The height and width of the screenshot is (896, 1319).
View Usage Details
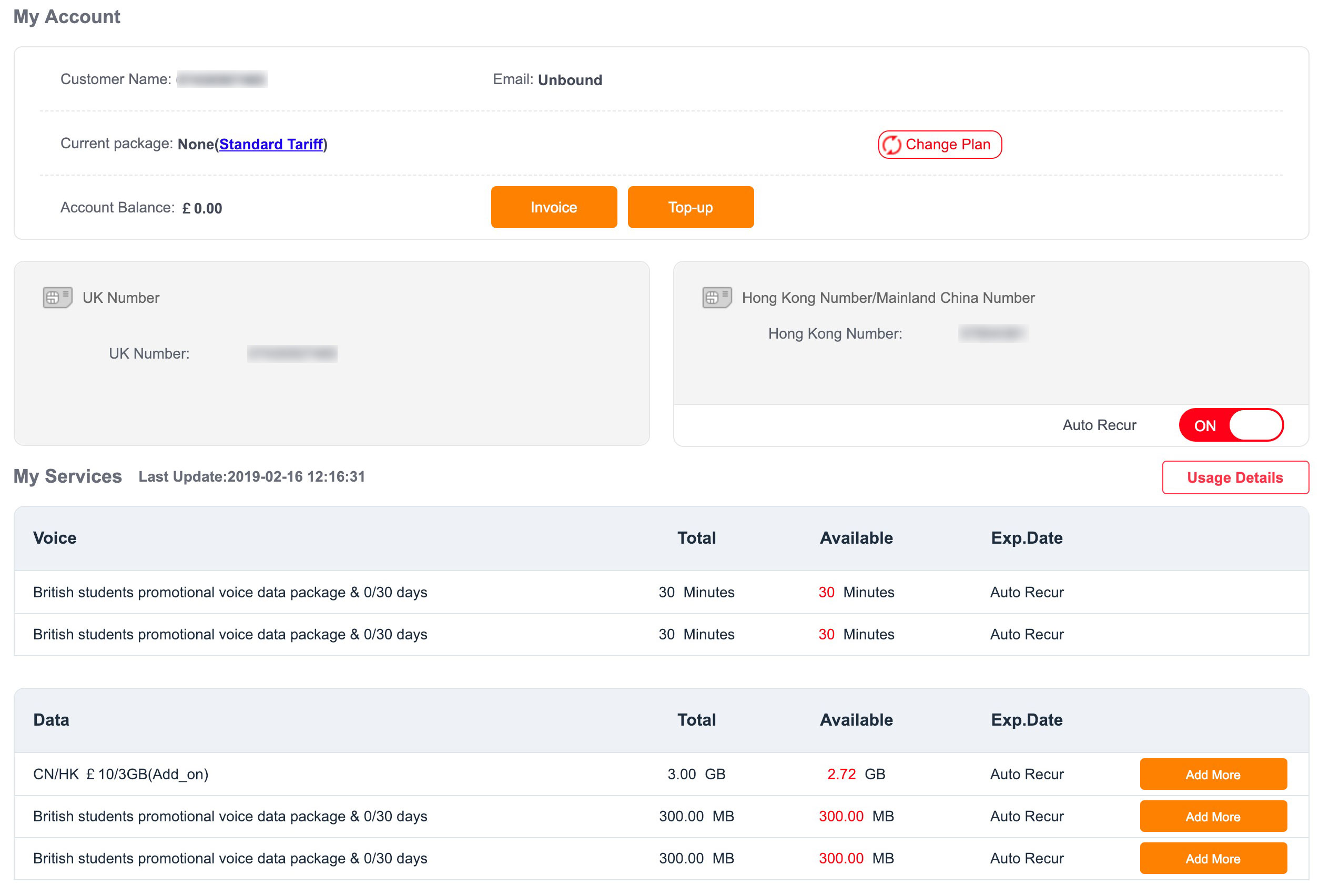tap(1234, 477)
